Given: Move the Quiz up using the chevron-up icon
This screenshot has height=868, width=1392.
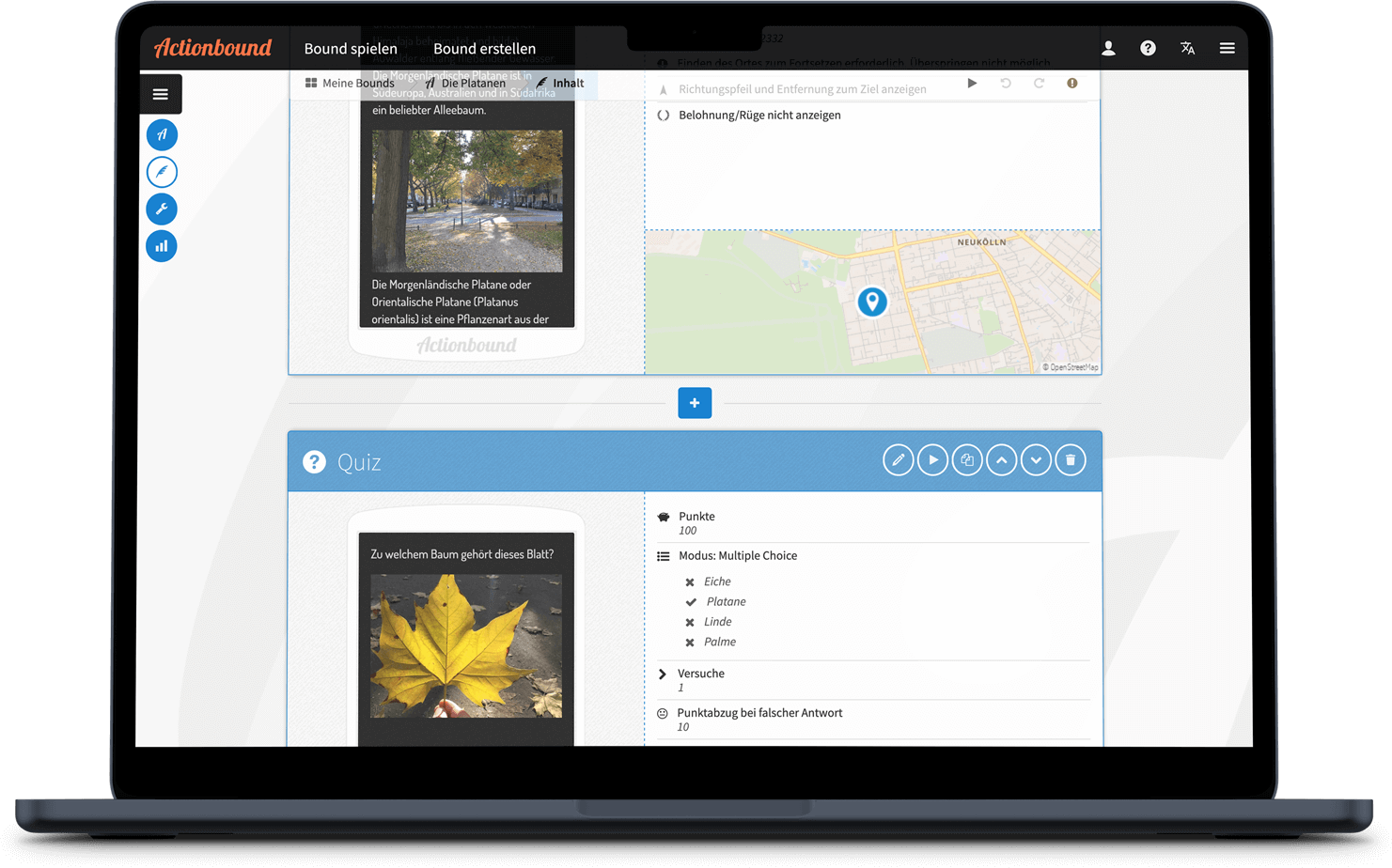Looking at the screenshot, I should coord(1001,459).
